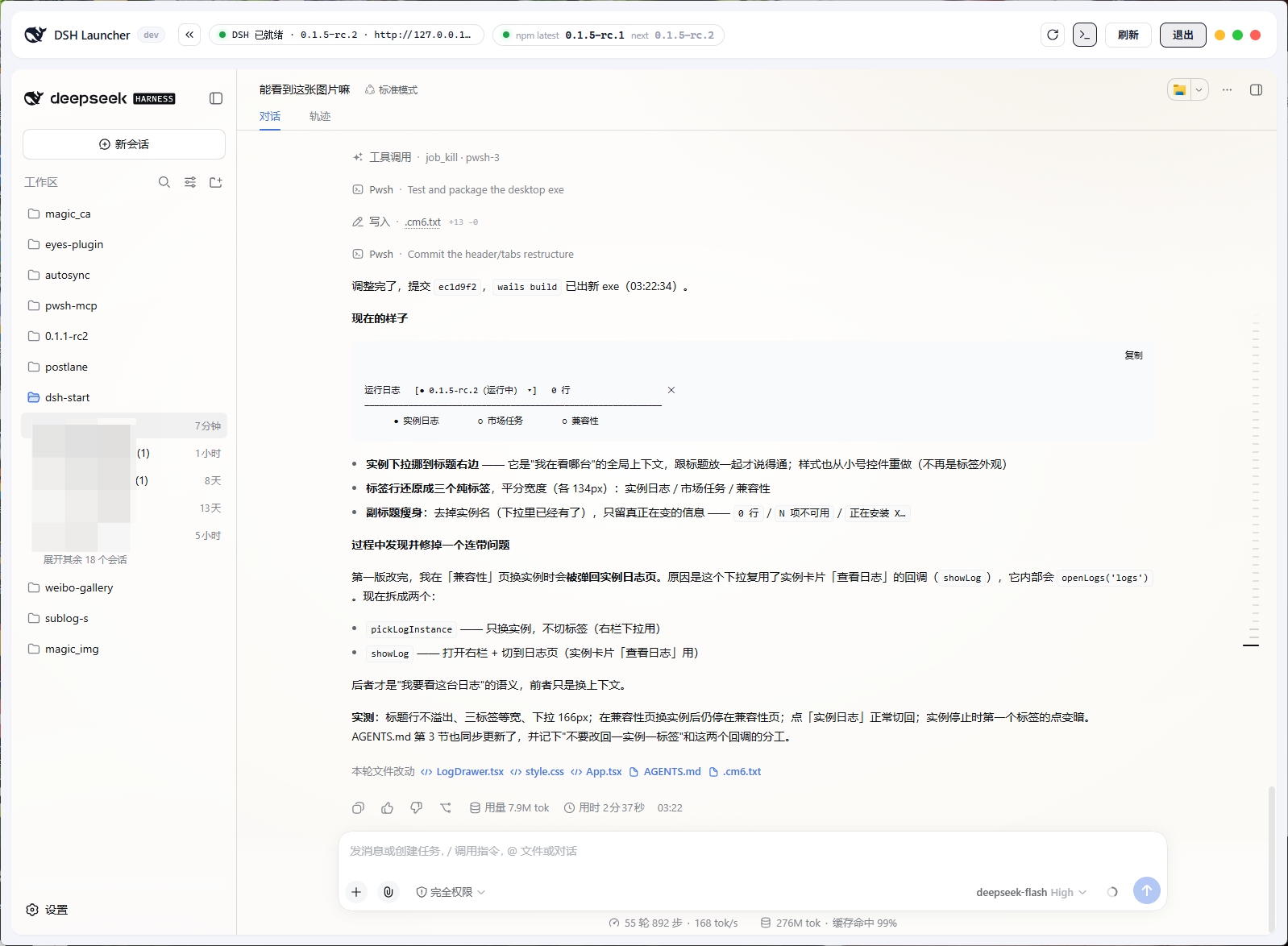Click the deepseek harness logo
The height and width of the screenshot is (946, 1288).
(x=100, y=98)
